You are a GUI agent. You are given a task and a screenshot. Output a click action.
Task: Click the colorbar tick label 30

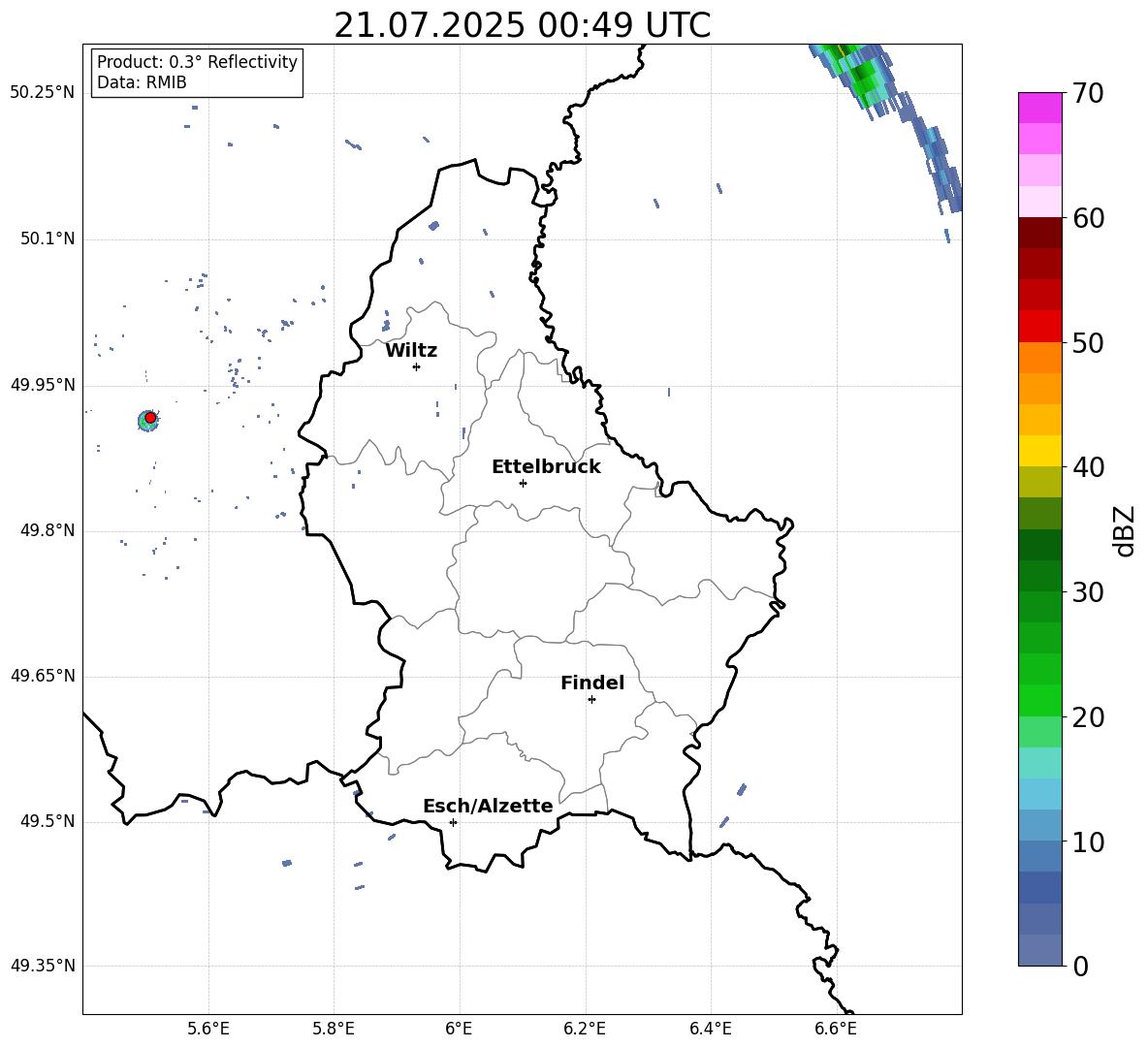click(x=1088, y=592)
